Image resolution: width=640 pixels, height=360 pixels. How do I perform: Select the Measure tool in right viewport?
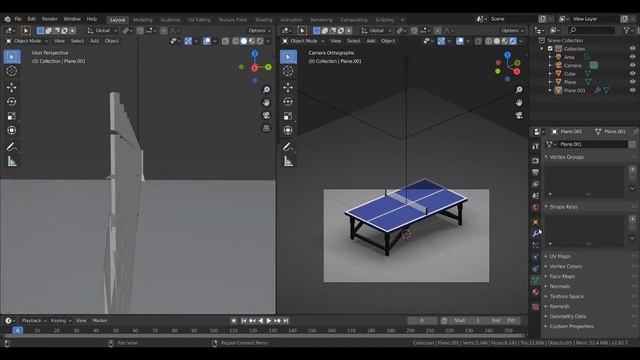pyautogui.click(x=288, y=162)
